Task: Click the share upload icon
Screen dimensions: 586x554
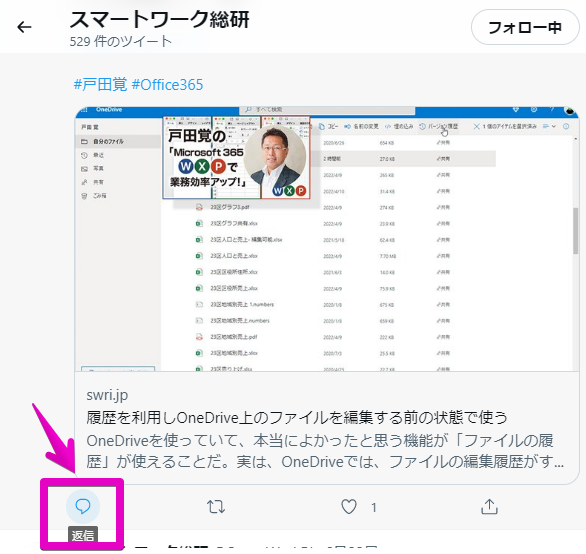Action: [x=489, y=507]
